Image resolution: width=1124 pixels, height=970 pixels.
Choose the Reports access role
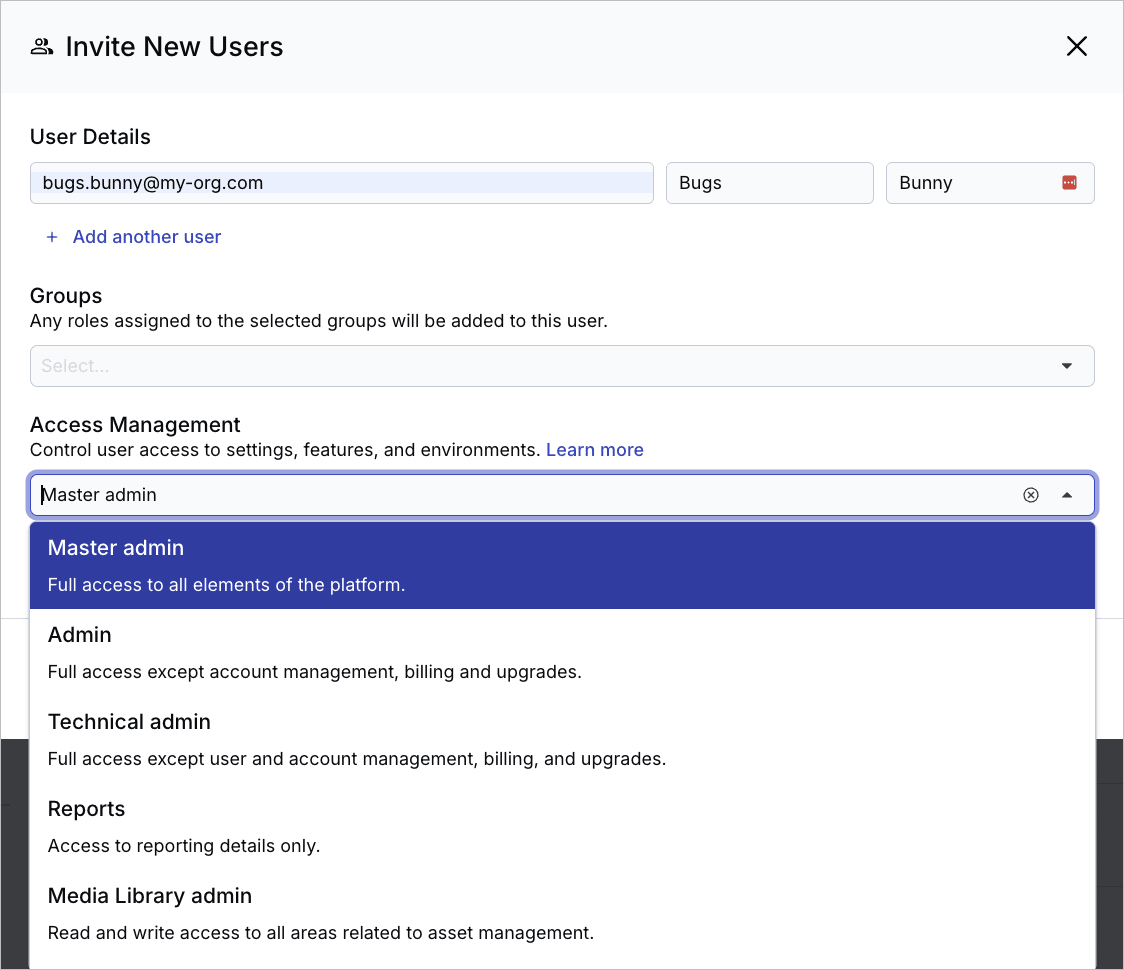tap(560, 826)
